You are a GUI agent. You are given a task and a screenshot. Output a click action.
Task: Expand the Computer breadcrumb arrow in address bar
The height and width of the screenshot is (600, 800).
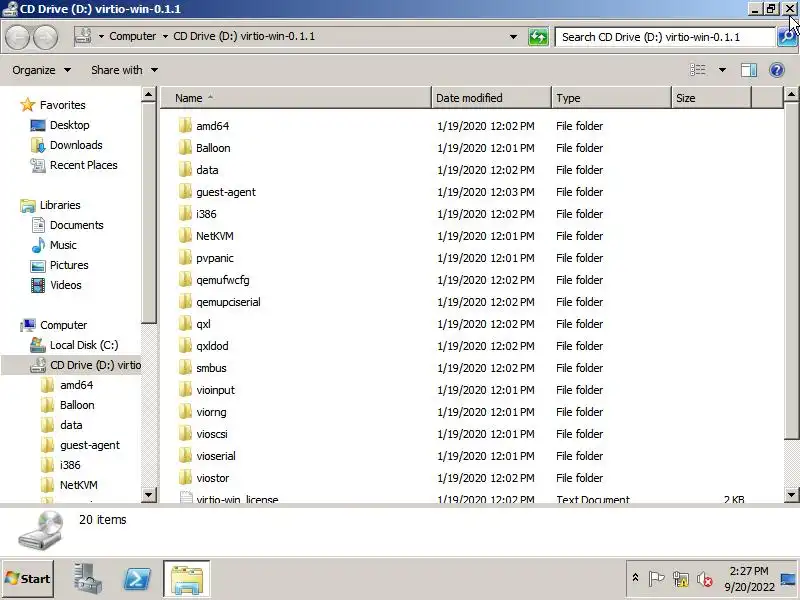tap(165, 37)
